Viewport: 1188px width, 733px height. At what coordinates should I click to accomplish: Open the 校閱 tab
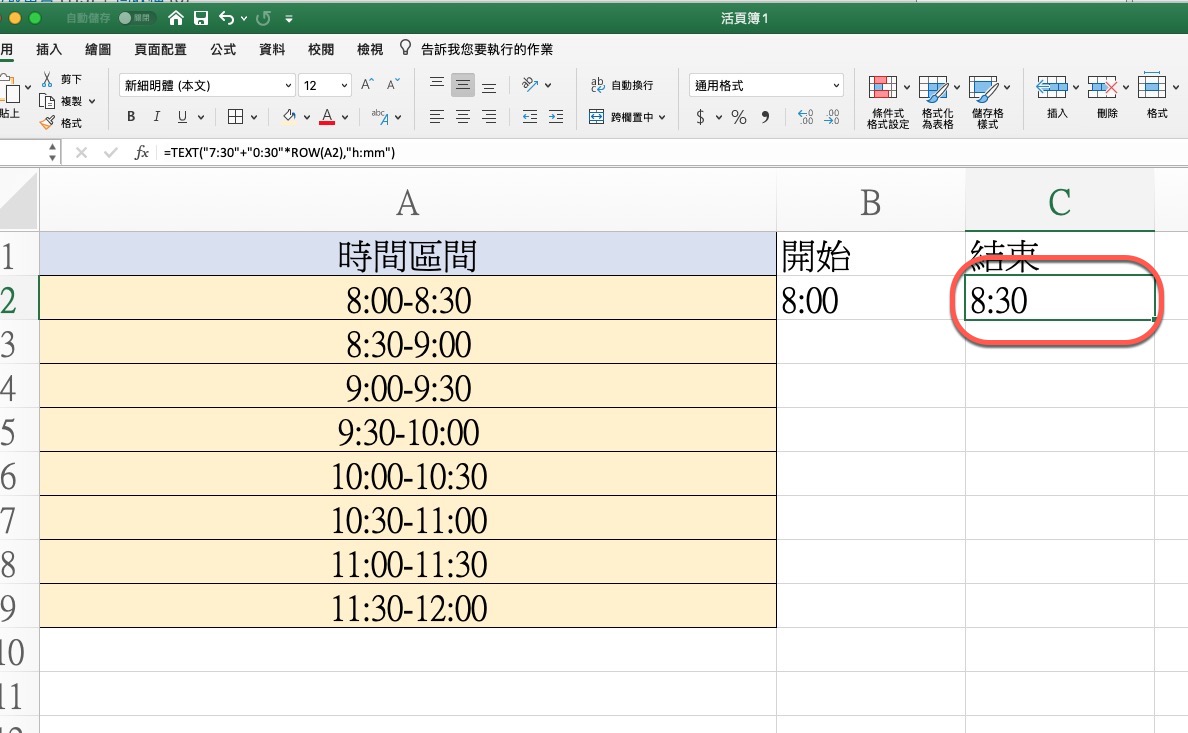(x=320, y=49)
